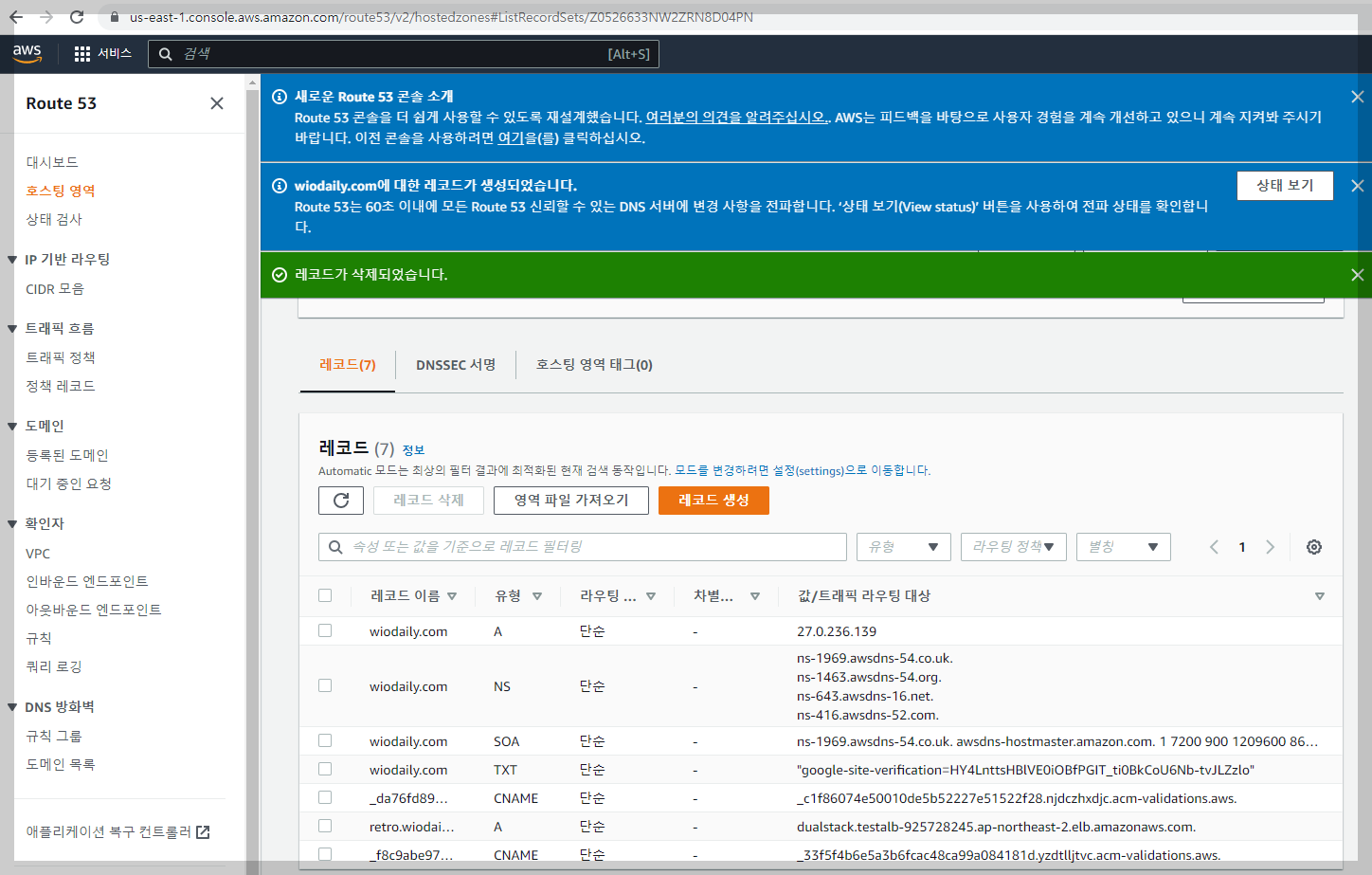
Task: Click the 27.0.236.139 value cell
Action: point(837,631)
